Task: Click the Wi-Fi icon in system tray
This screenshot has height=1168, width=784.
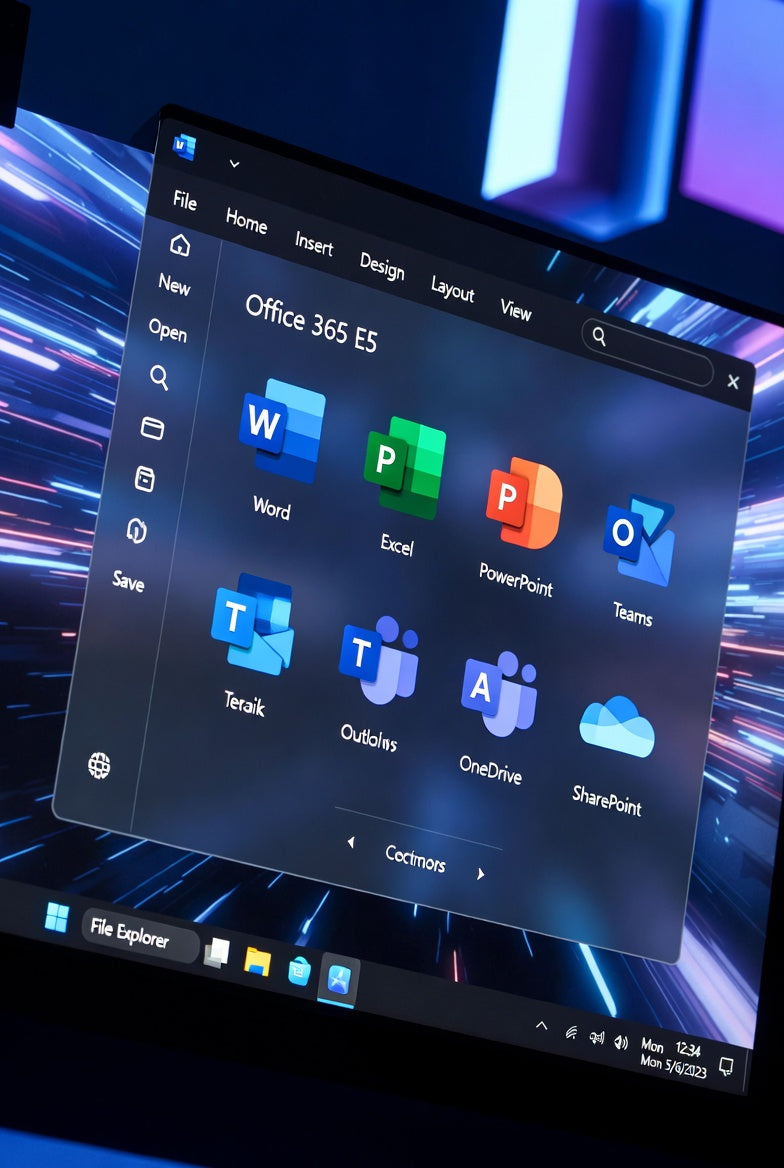Action: [571, 1032]
